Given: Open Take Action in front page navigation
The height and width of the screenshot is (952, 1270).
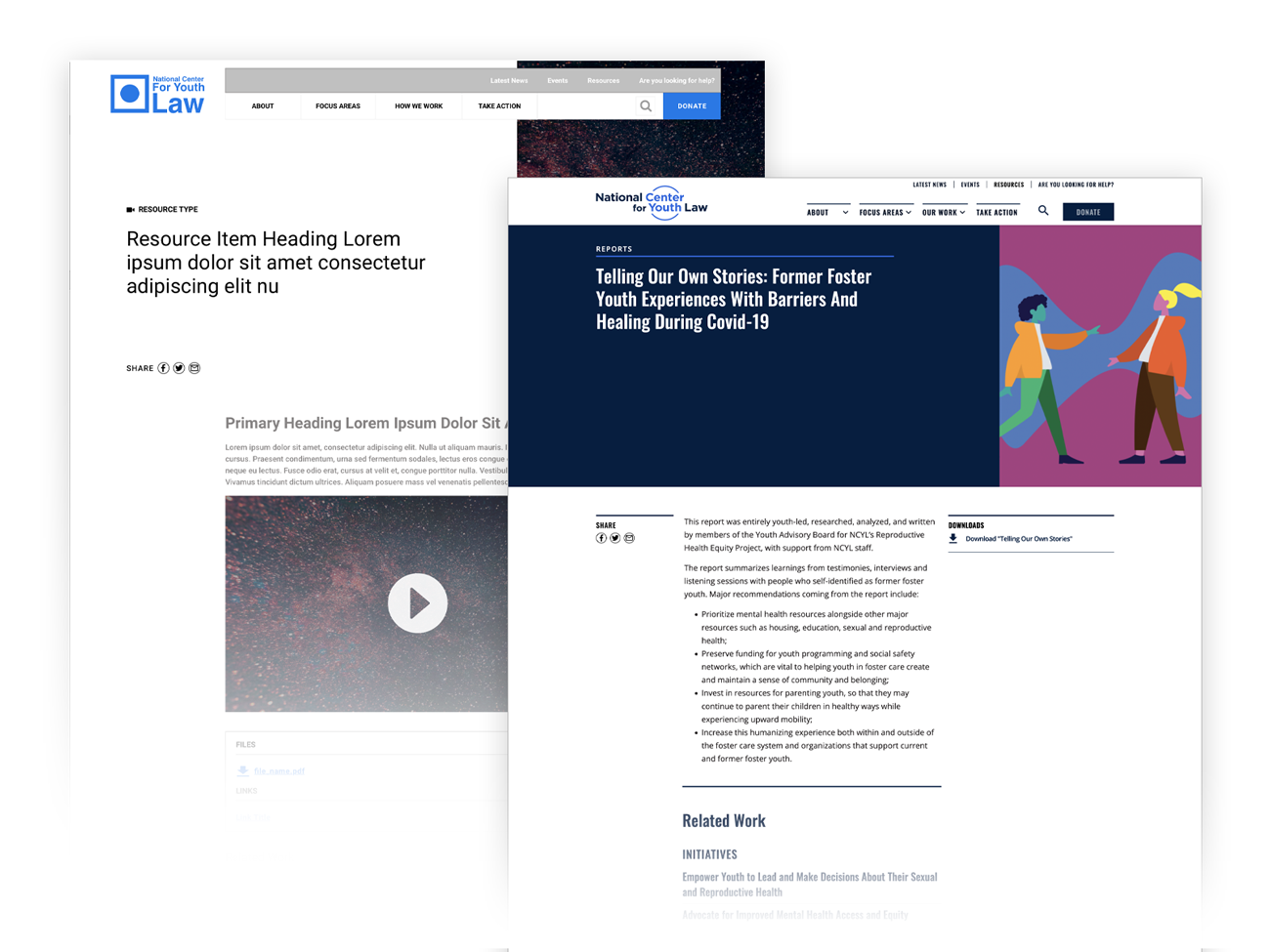Looking at the screenshot, I should (996, 212).
